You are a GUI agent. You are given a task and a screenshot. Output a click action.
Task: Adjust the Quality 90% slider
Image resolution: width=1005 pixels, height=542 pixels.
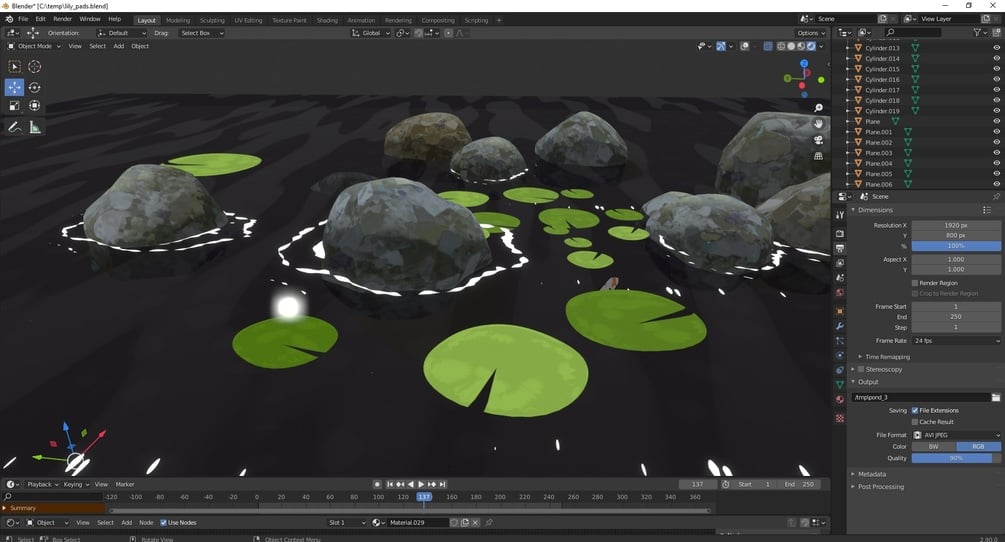pyautogui.click(x=956, y=457)
